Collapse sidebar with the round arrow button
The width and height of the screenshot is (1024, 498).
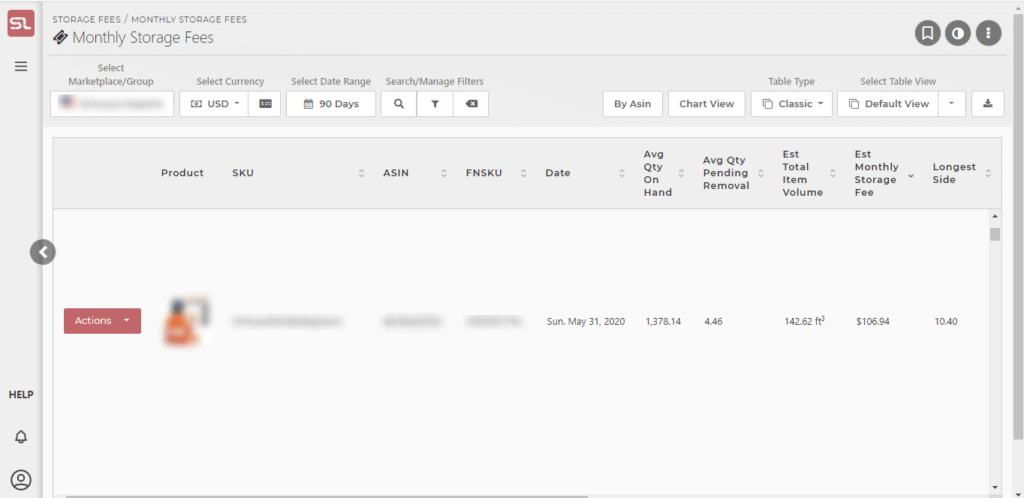click(42, 252)
